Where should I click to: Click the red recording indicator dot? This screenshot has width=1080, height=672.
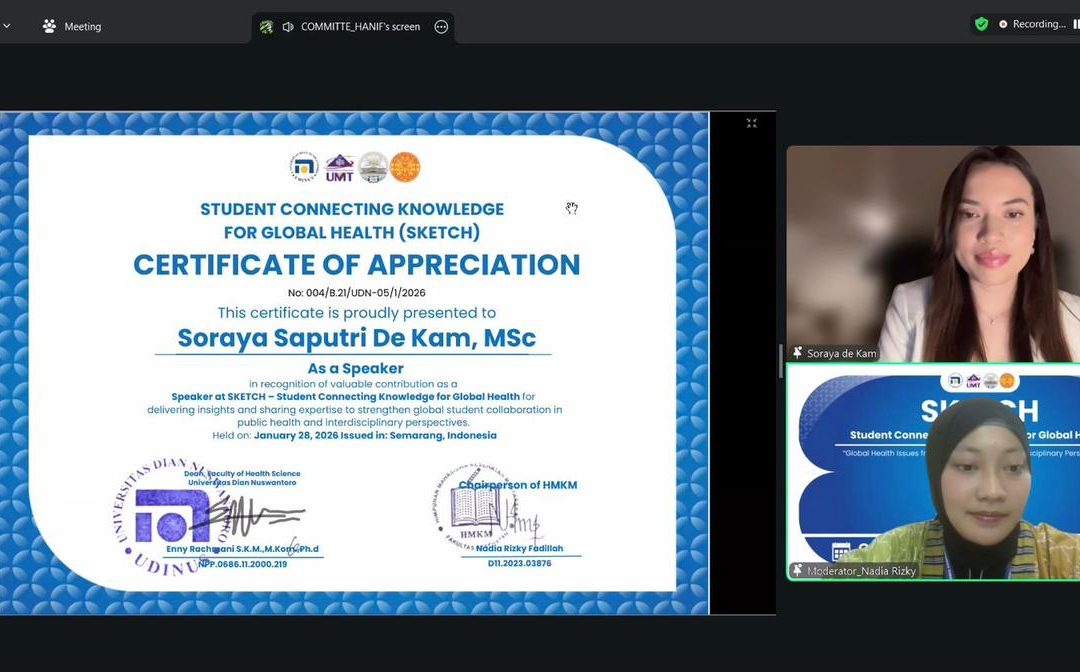pyautogui.click(x=1003, y=24)
